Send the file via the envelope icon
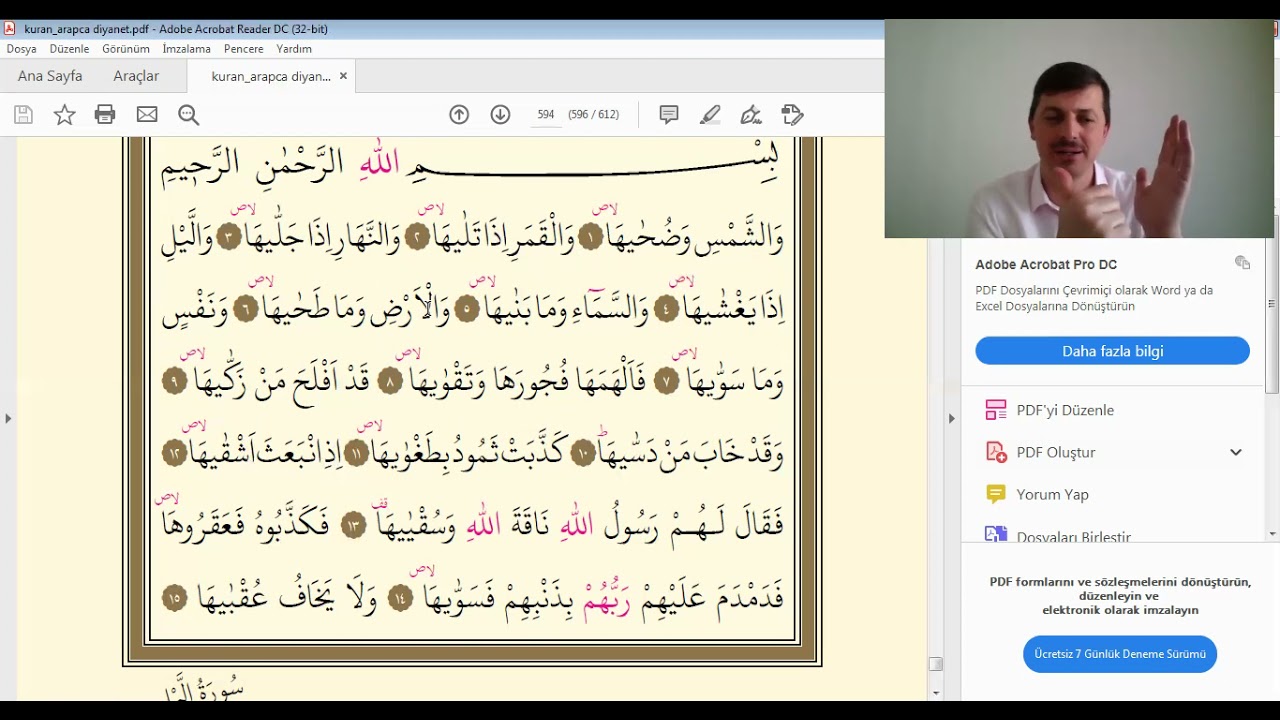Viewport: 1280px width, 720px height. [x=147, y=115]
